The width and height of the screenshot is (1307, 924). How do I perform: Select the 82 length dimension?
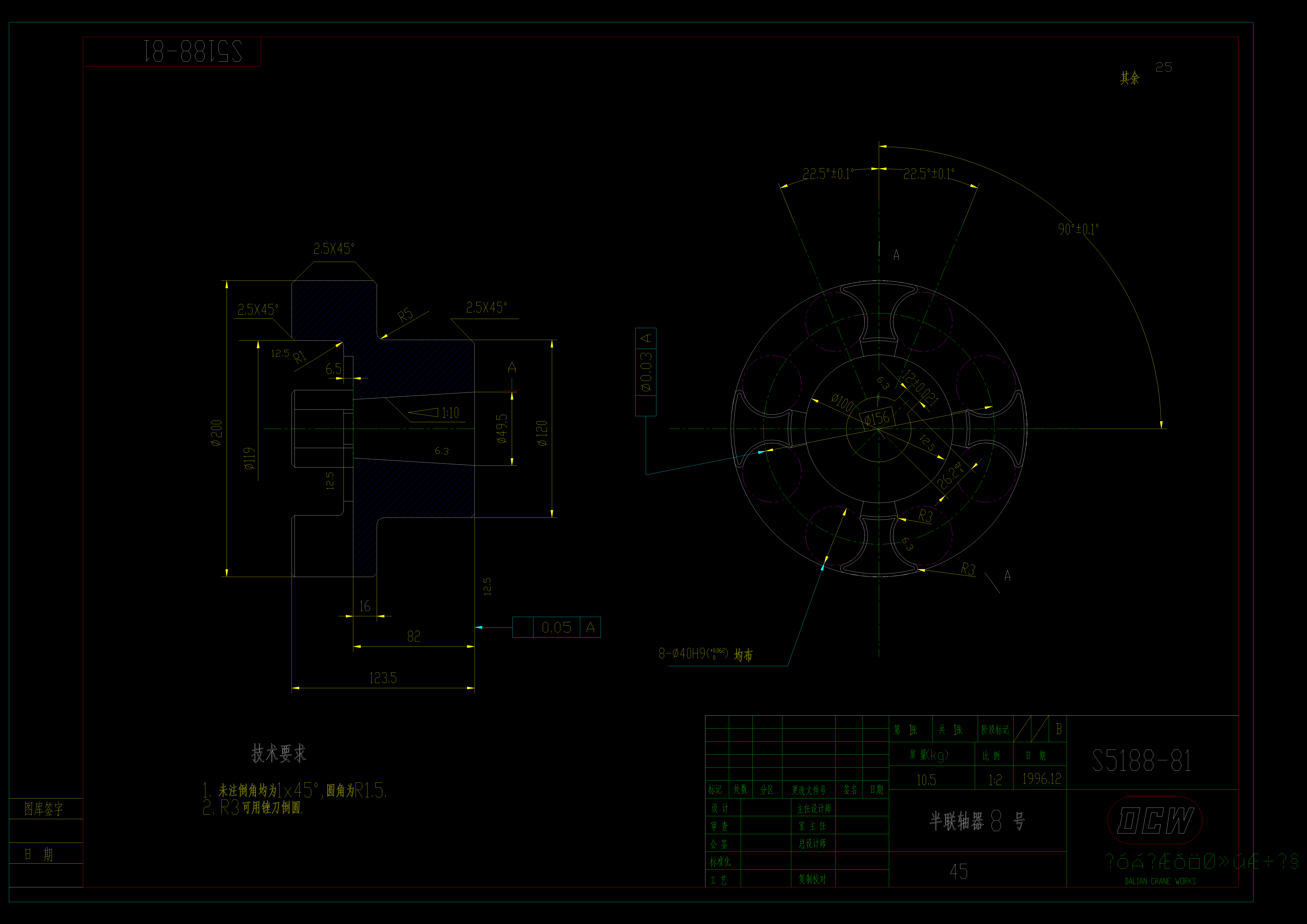tap(414, 637)
